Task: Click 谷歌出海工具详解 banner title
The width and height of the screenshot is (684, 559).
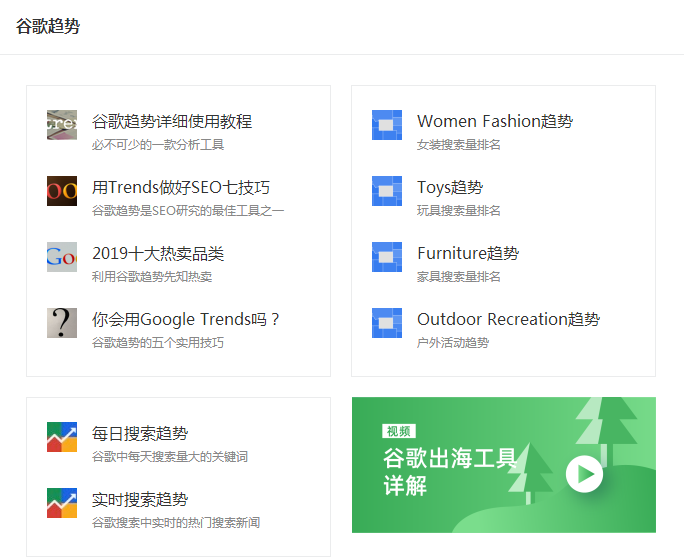Action: coord(450,472)
